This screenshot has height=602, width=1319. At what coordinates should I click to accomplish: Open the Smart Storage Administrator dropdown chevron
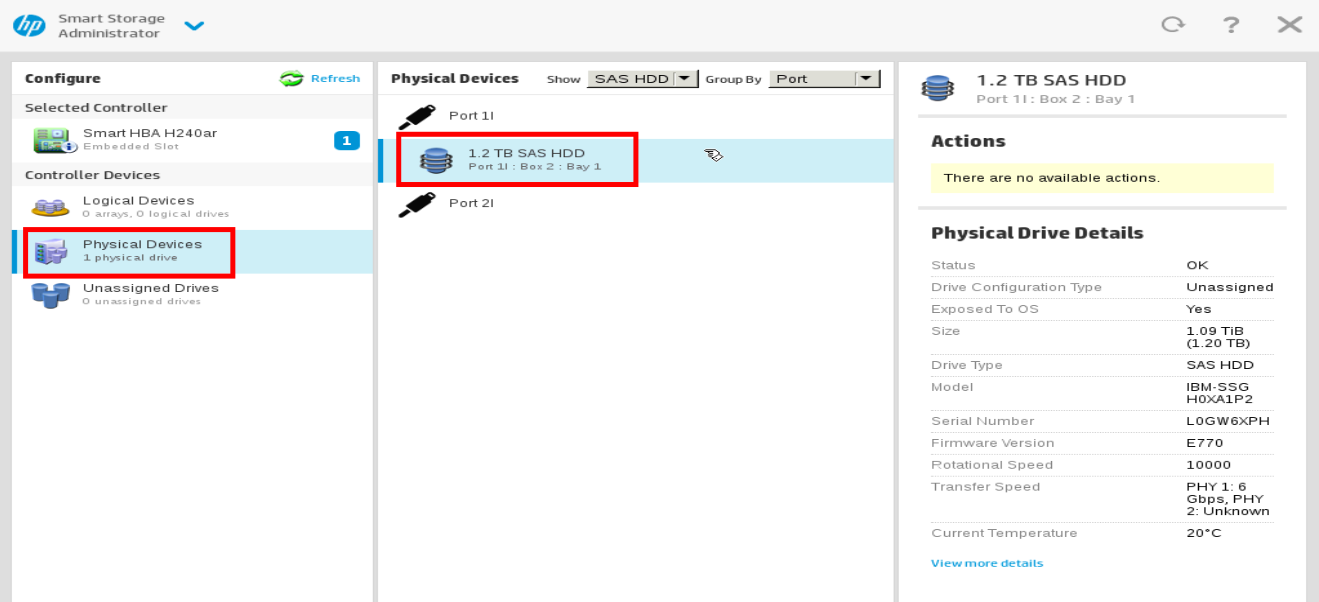[194, 26]
